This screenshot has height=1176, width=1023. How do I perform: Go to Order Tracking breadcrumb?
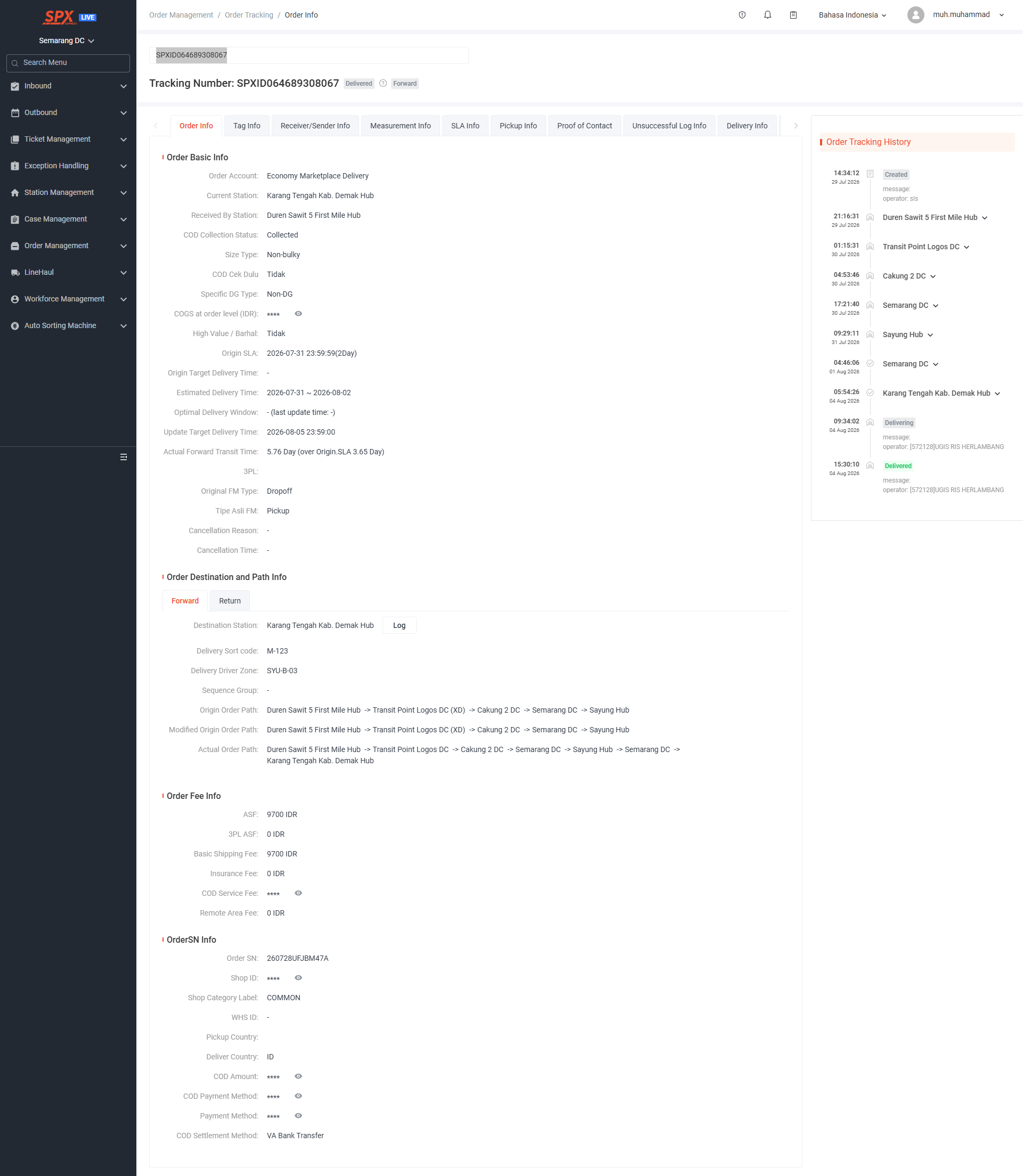249,15
